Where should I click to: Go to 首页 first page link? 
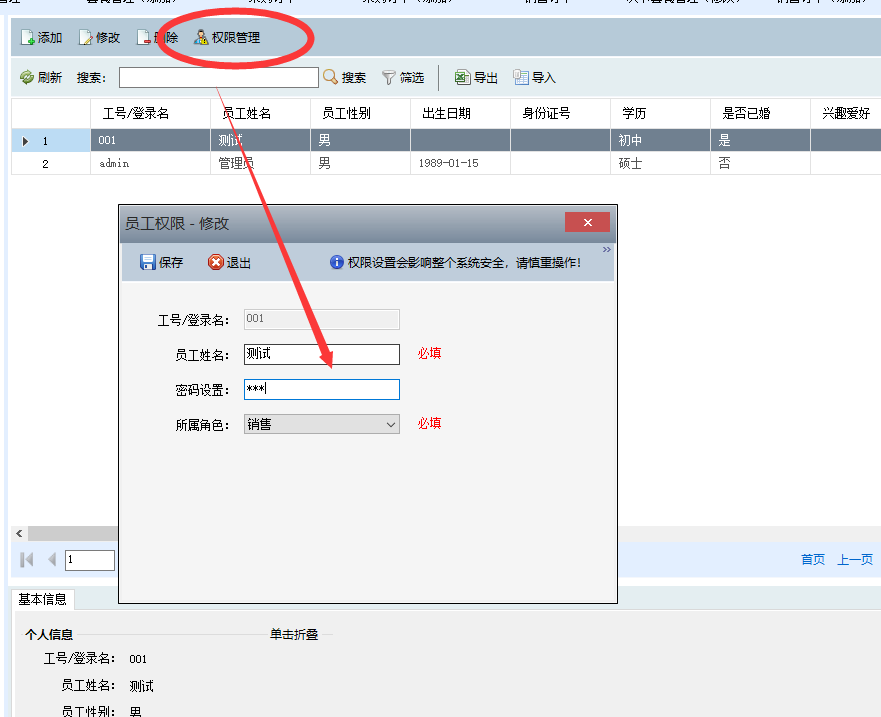coord(812,560)
